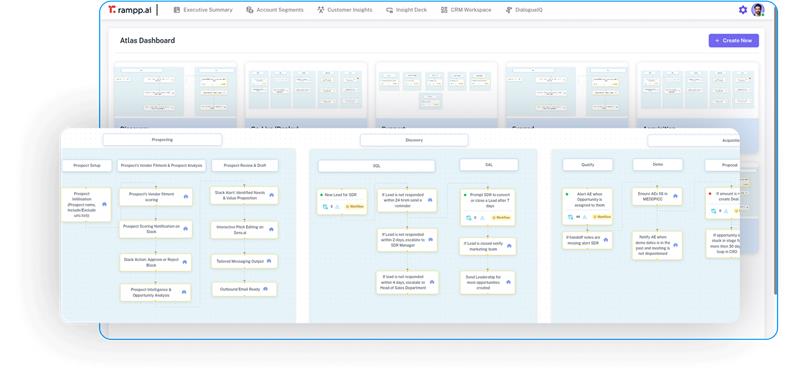800x383 pixels.
Task: Click icon on handoff notes missing node
Action: click(605, 240)
